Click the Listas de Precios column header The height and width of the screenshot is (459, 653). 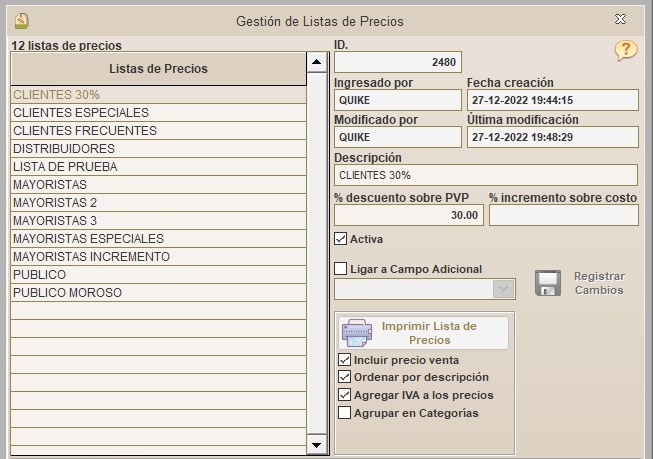158,69
